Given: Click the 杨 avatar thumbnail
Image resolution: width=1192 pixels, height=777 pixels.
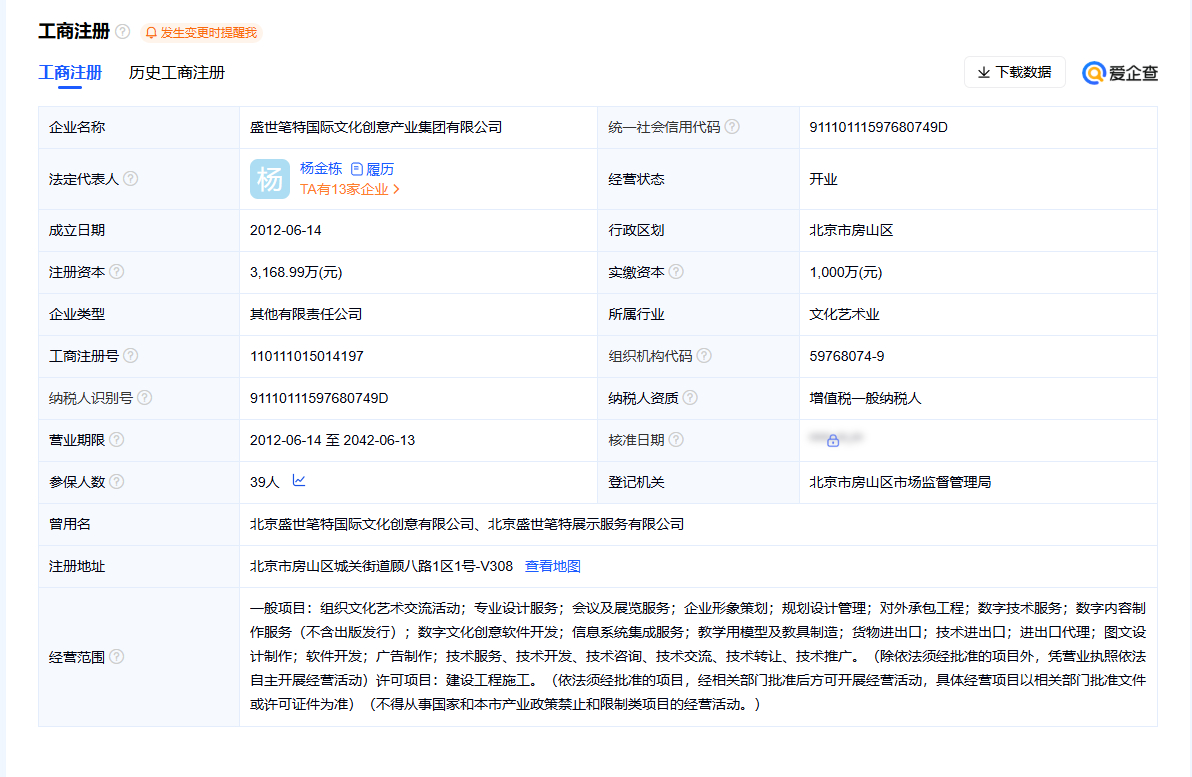Looking at the screenshot, I should click(270, 179).
